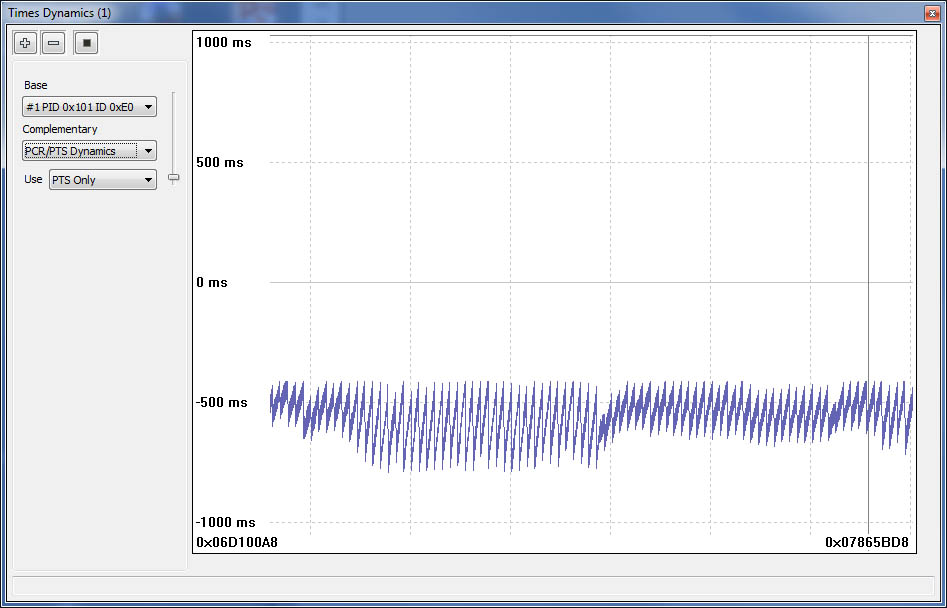Viewport: 947px width, 608px height.
Task: Click the Complementary label
Action: (60, 129)
